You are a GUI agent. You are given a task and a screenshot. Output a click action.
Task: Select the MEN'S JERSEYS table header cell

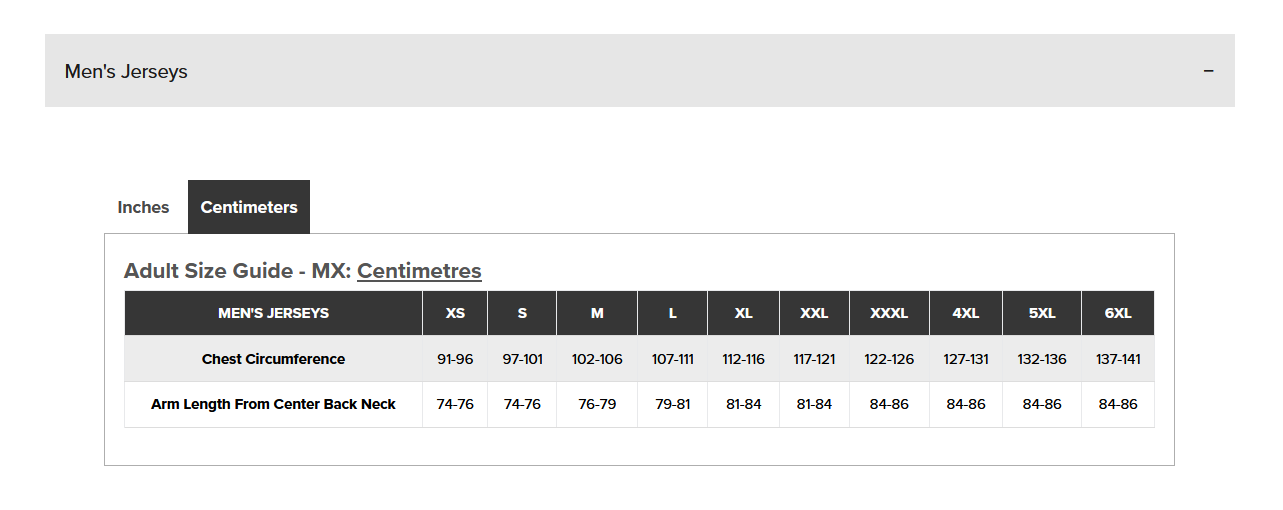tap(273, 313)
